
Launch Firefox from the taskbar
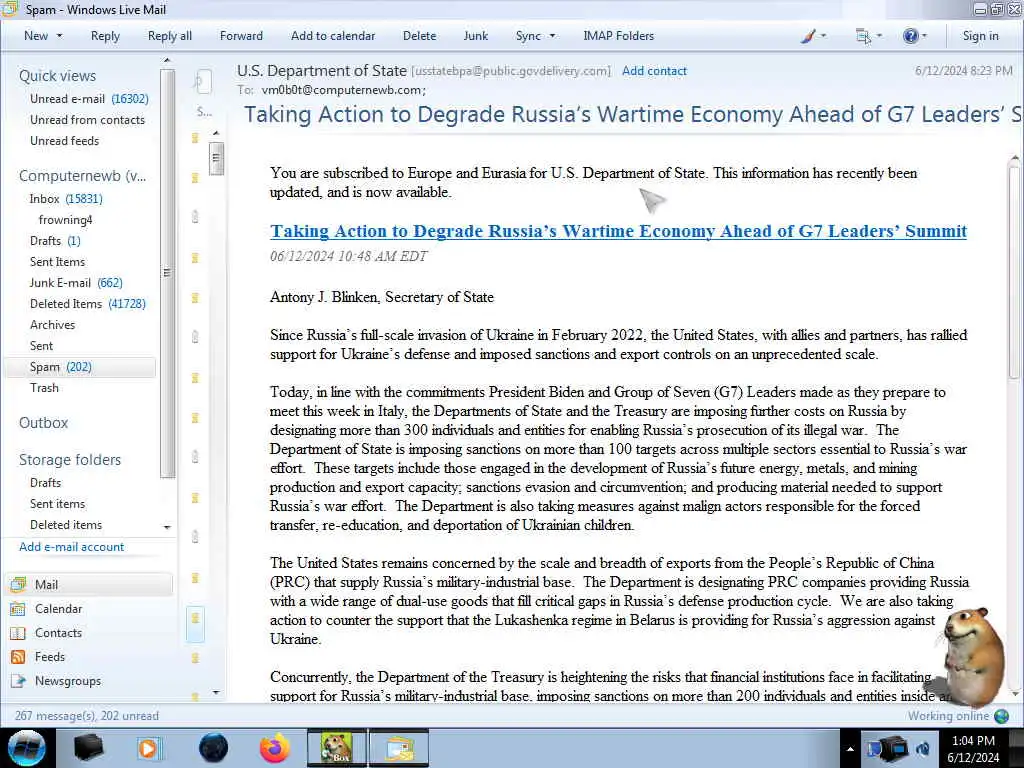pos(275,748)
